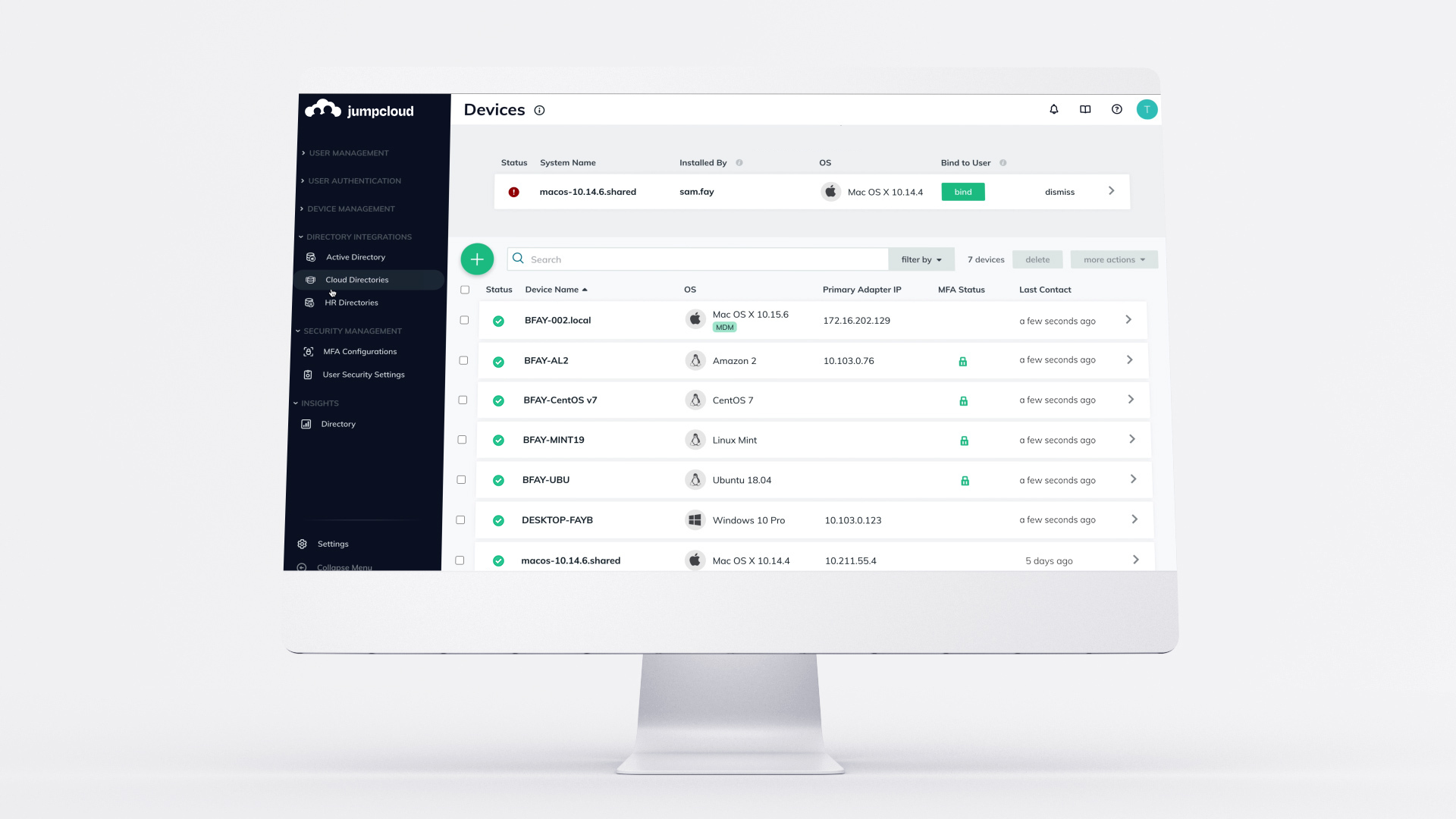
Task: Expand the Security Management section
Action: pyautogui.click(x=353, y=330)
